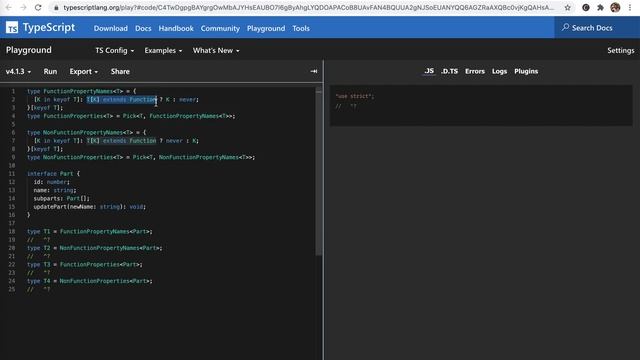Click 'interface Part {' code line
This screenshot has width=640, height=360.
53,173
